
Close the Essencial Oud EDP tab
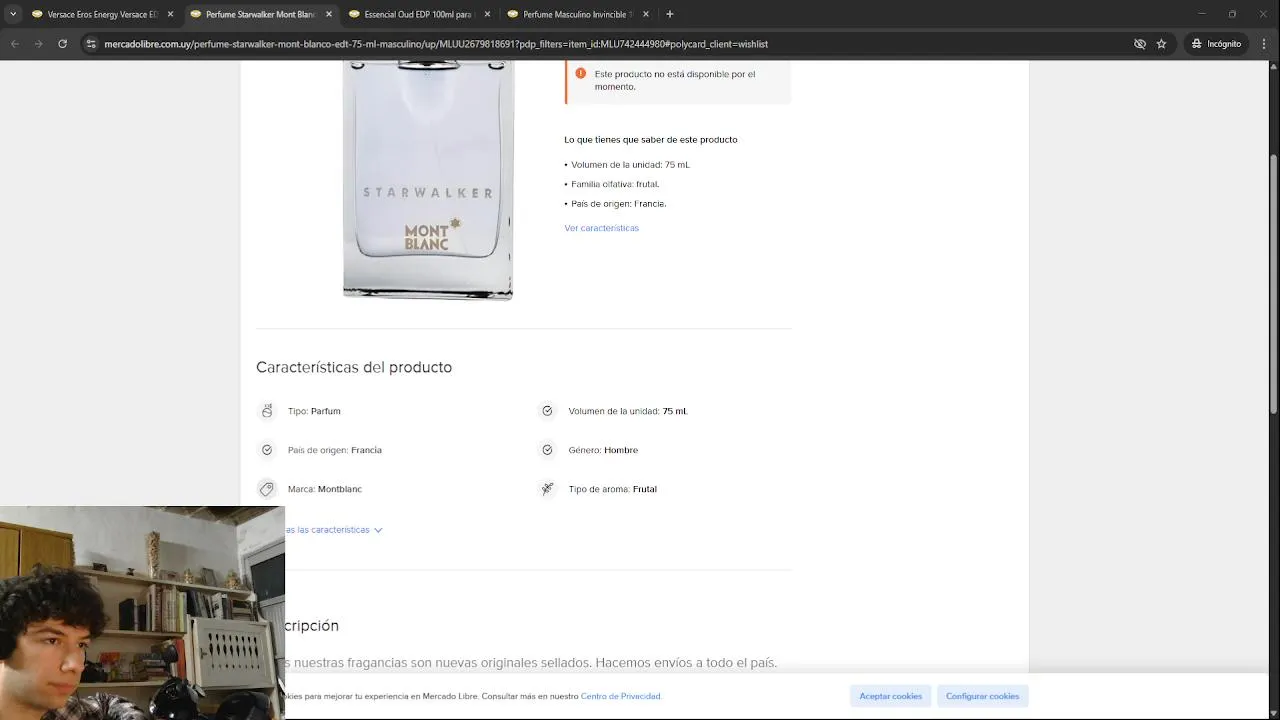[x=488, y=14]
